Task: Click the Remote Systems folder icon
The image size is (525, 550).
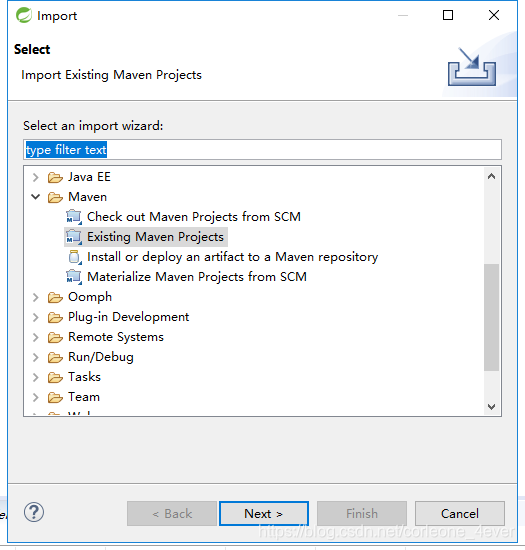Action: pyautogui.click(x=55, y=337)
